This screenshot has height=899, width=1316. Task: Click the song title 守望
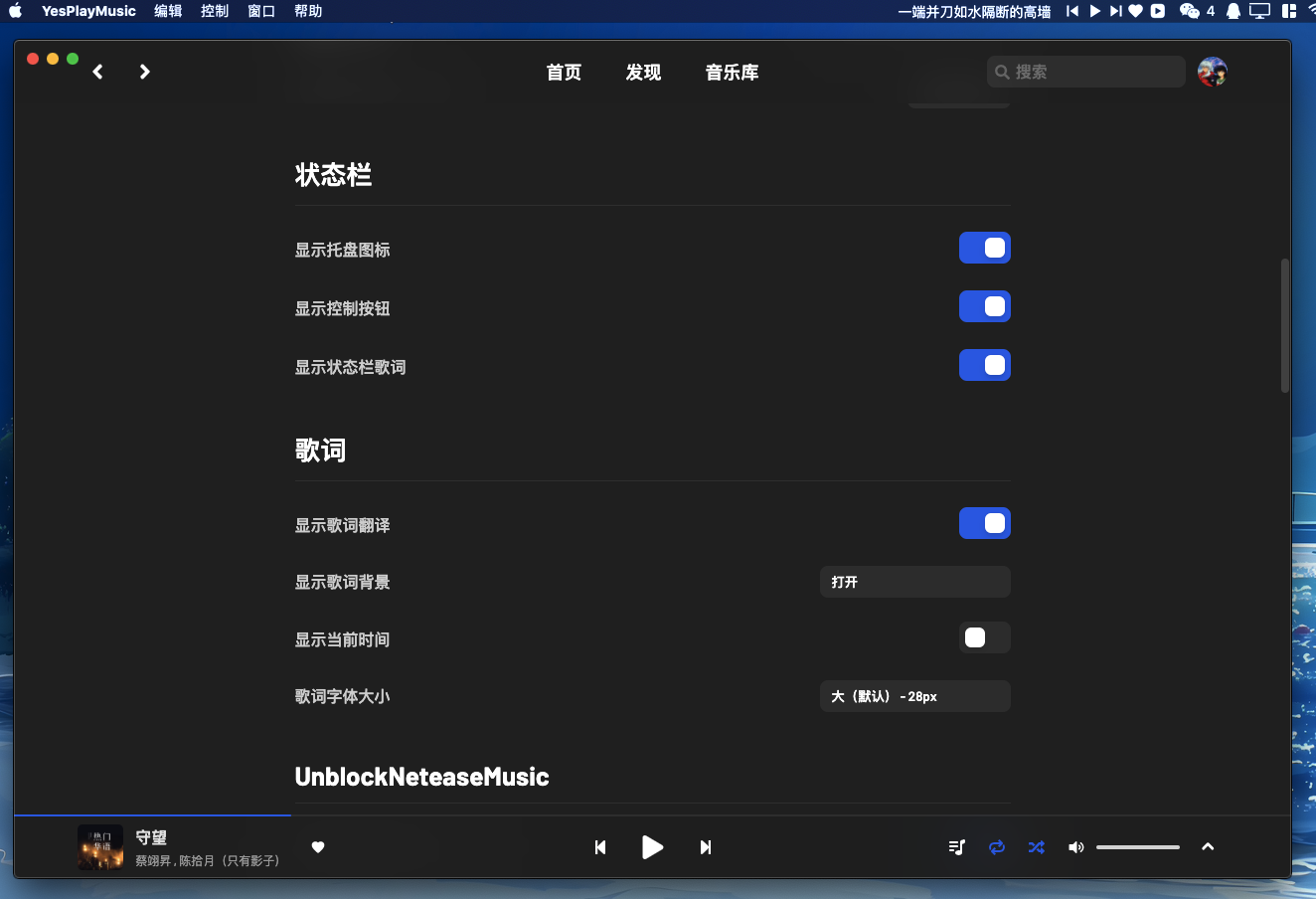(151, 838)
